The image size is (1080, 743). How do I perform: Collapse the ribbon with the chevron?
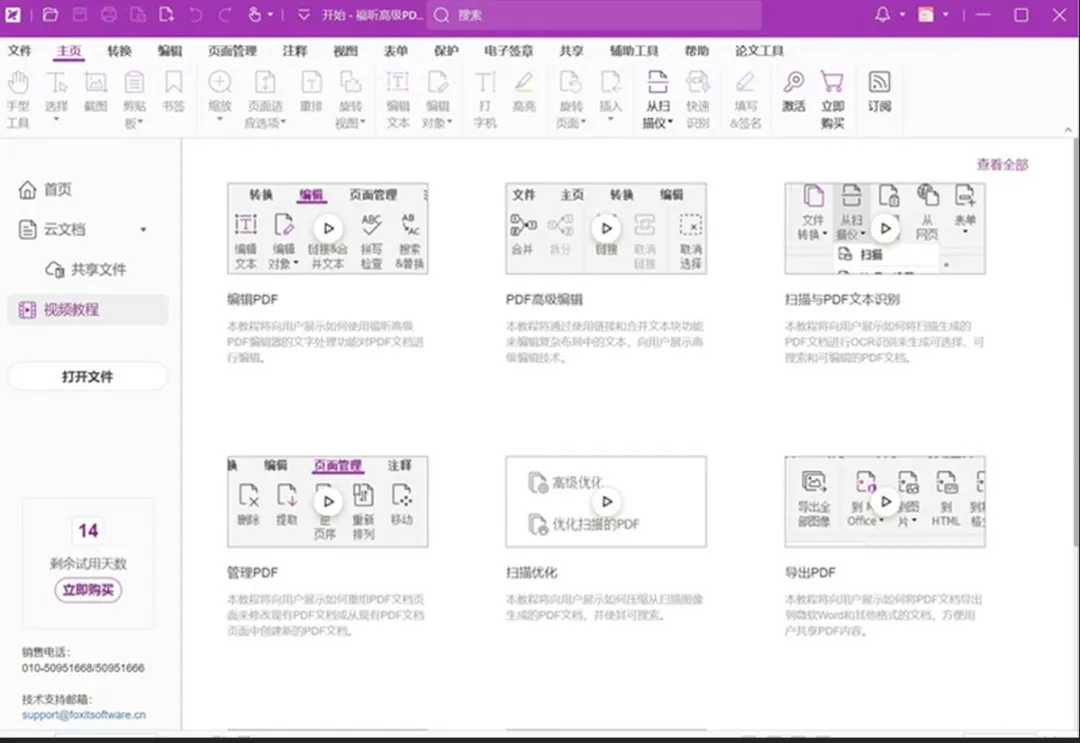coord(1068,129)
